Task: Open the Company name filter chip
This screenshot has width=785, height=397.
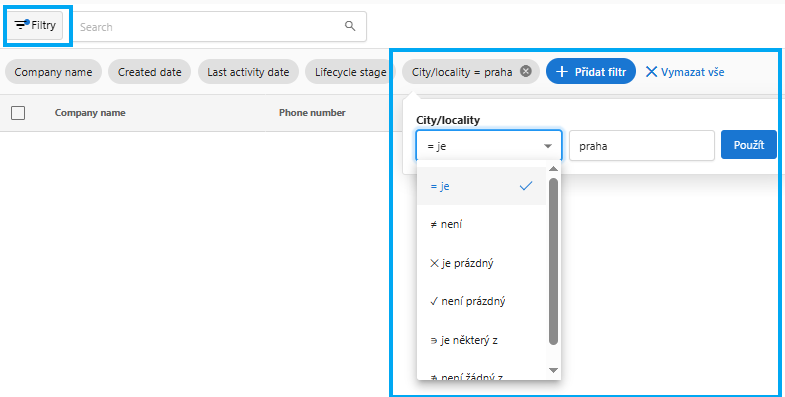Action: click(x=53, y=72)
